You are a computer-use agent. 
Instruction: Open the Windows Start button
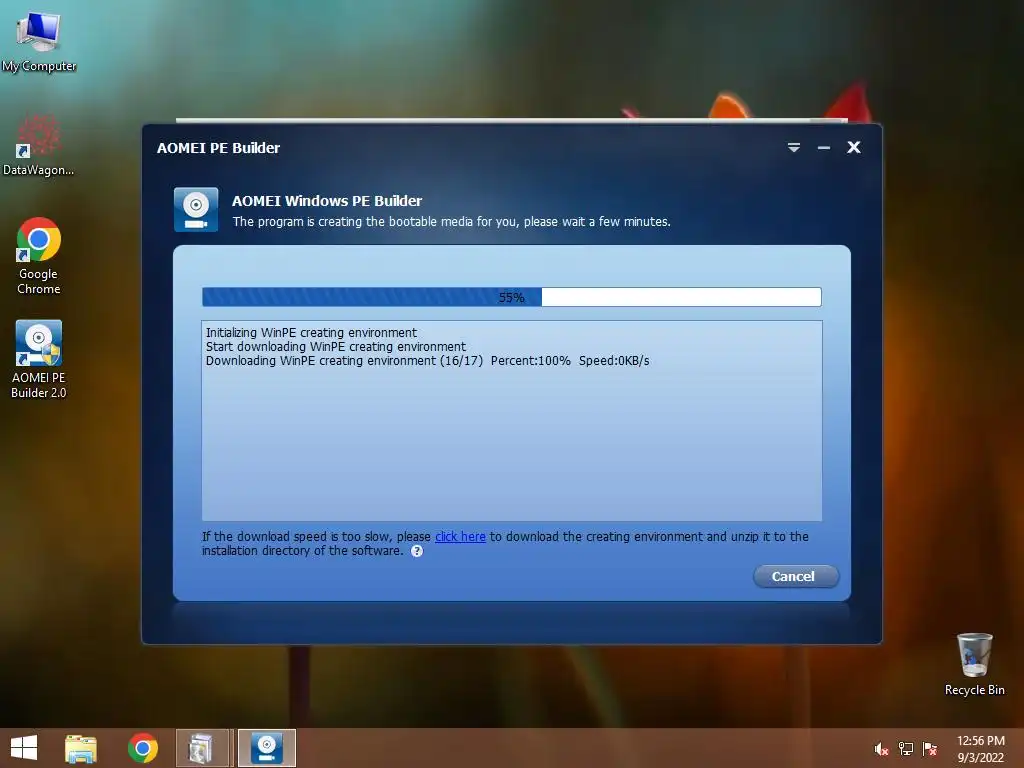click(x=24, y=748)
